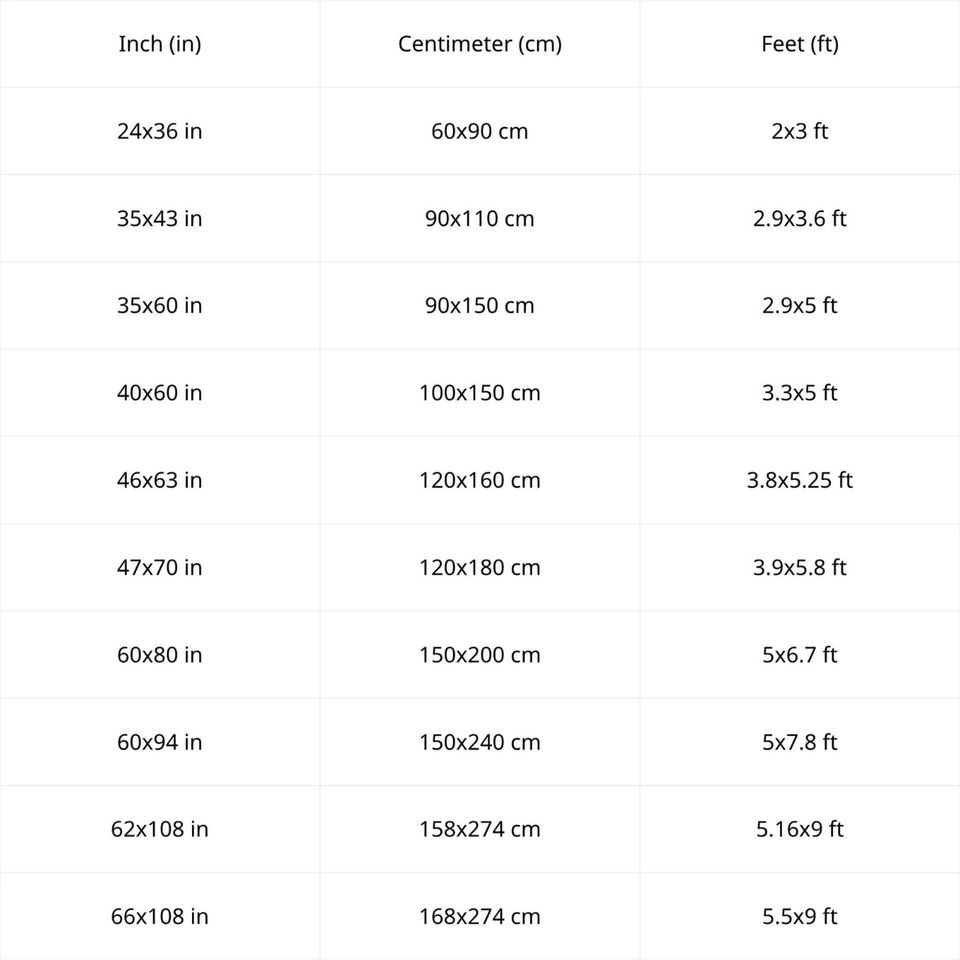Click the 3.8x5.25 ft cell

click(800, 480)
